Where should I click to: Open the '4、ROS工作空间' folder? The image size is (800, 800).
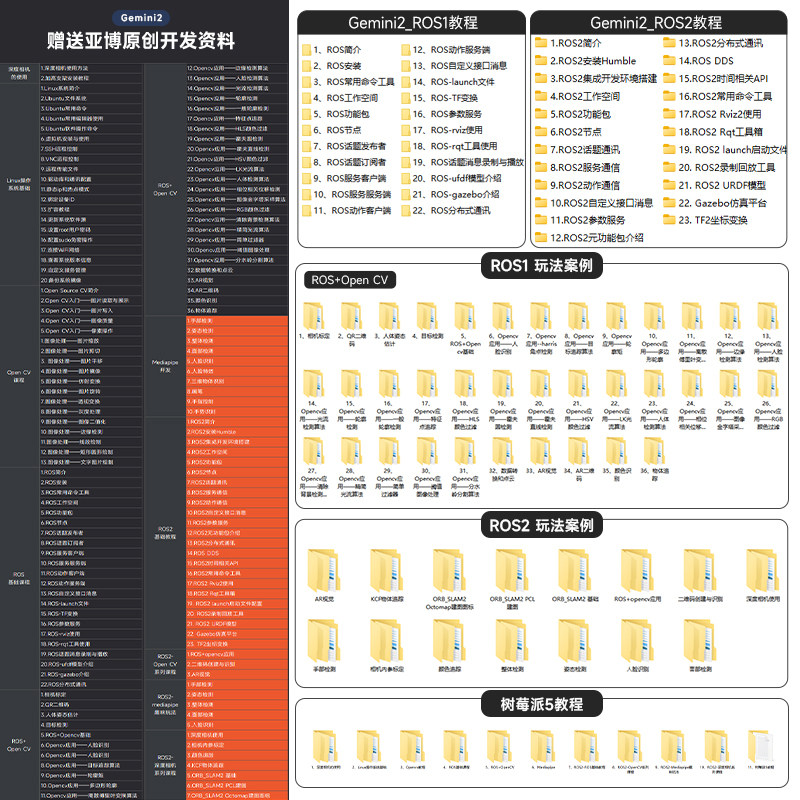click(x=340, y=97)
